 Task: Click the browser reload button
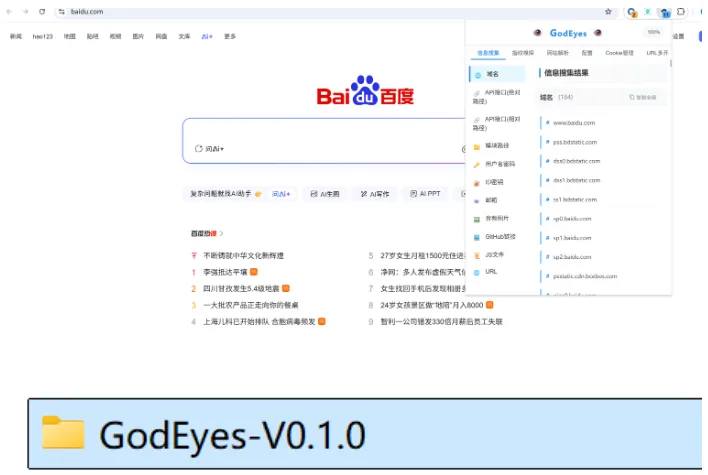coord(42,12)
